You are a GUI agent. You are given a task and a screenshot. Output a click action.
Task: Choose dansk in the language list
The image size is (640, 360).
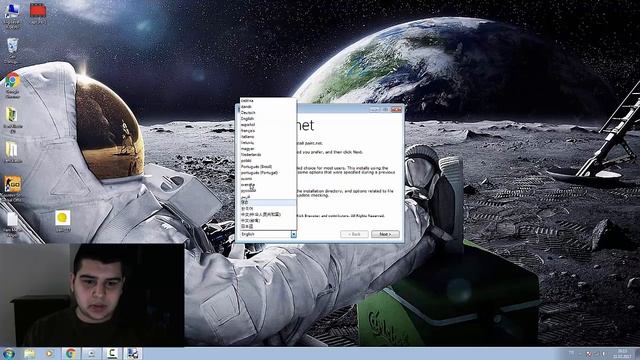click(267, 107)
